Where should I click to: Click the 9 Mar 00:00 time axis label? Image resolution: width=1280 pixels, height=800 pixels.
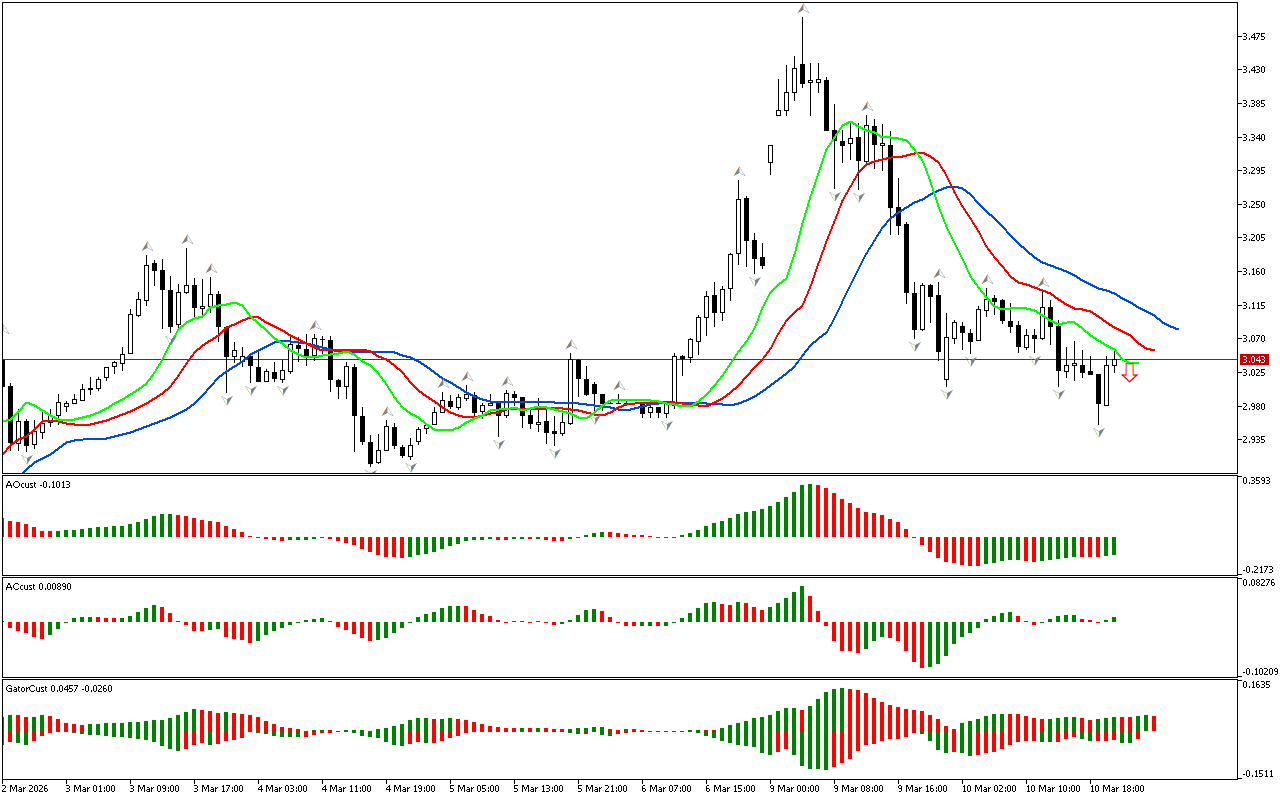(x=795, y=789)
